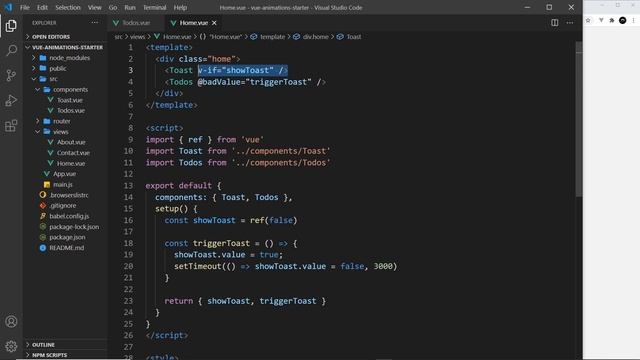Open package.json in the file tree

click(67, 237)
